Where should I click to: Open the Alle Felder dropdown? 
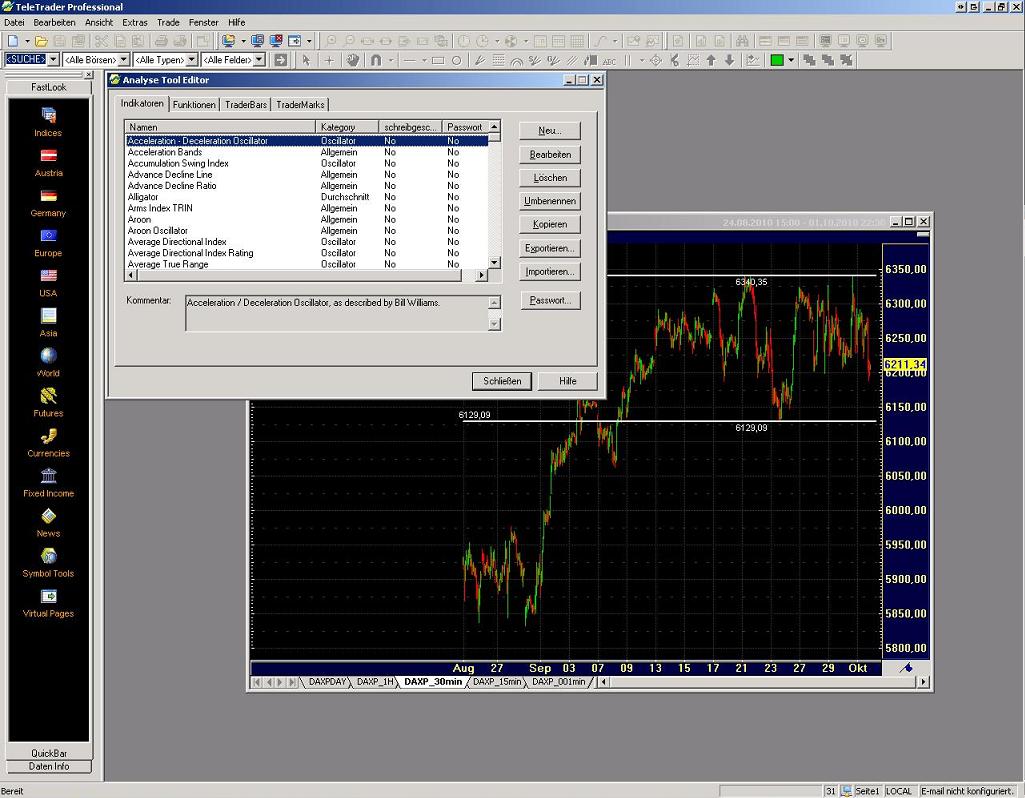pyautogui.click(x=259, y=59)
